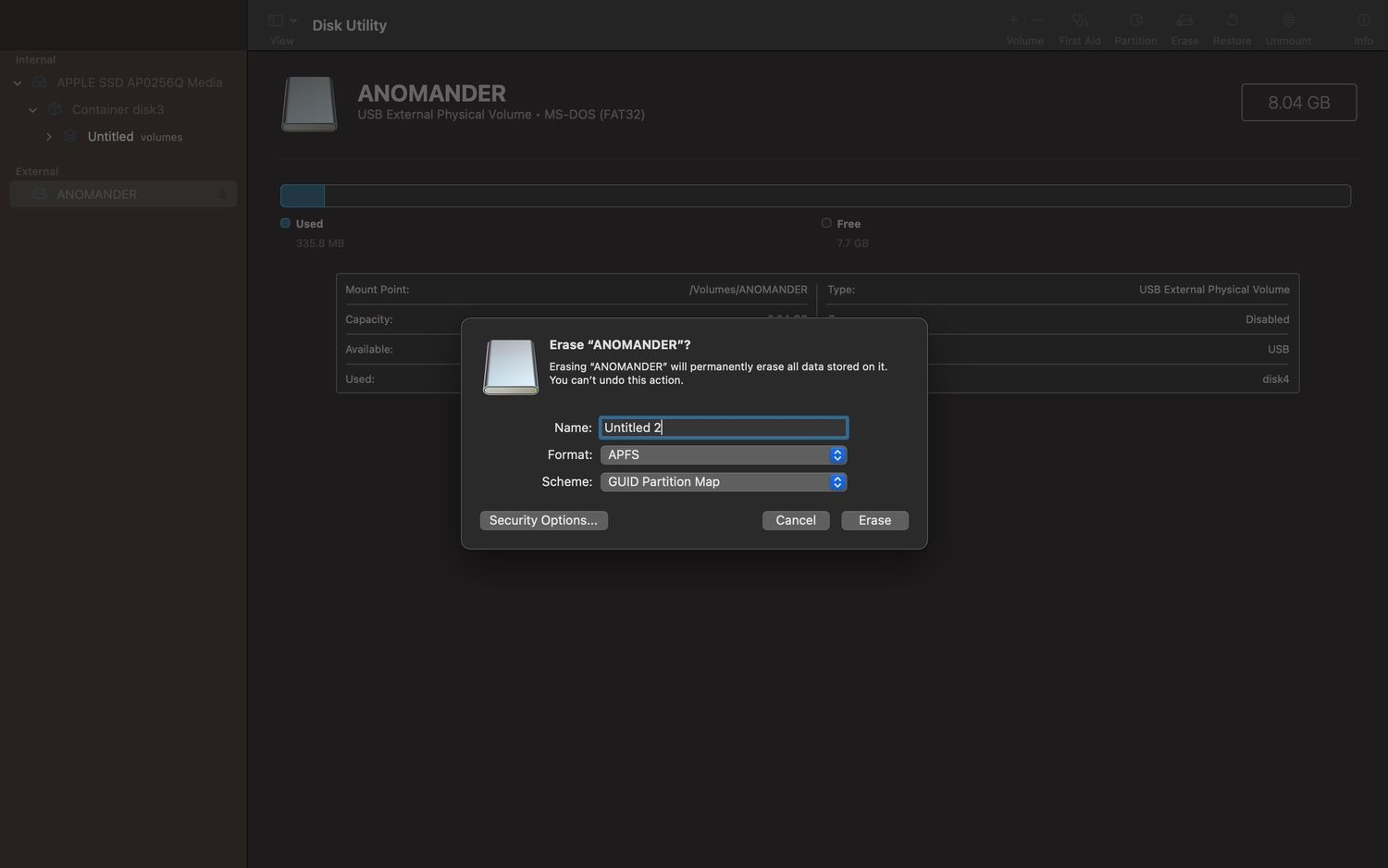The image size is (1388, 868).
Task: Click the Info toolbar icon
Action: (1363, 19)
